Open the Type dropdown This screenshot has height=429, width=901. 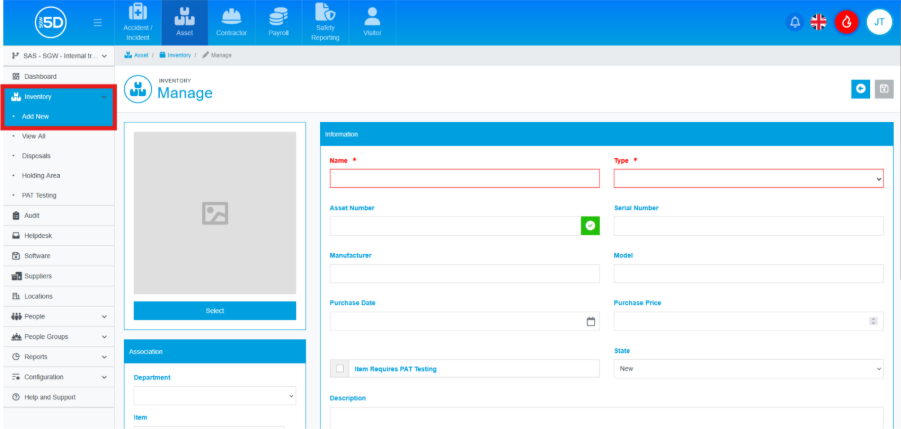pyautogui.click(x=748, y=178)
